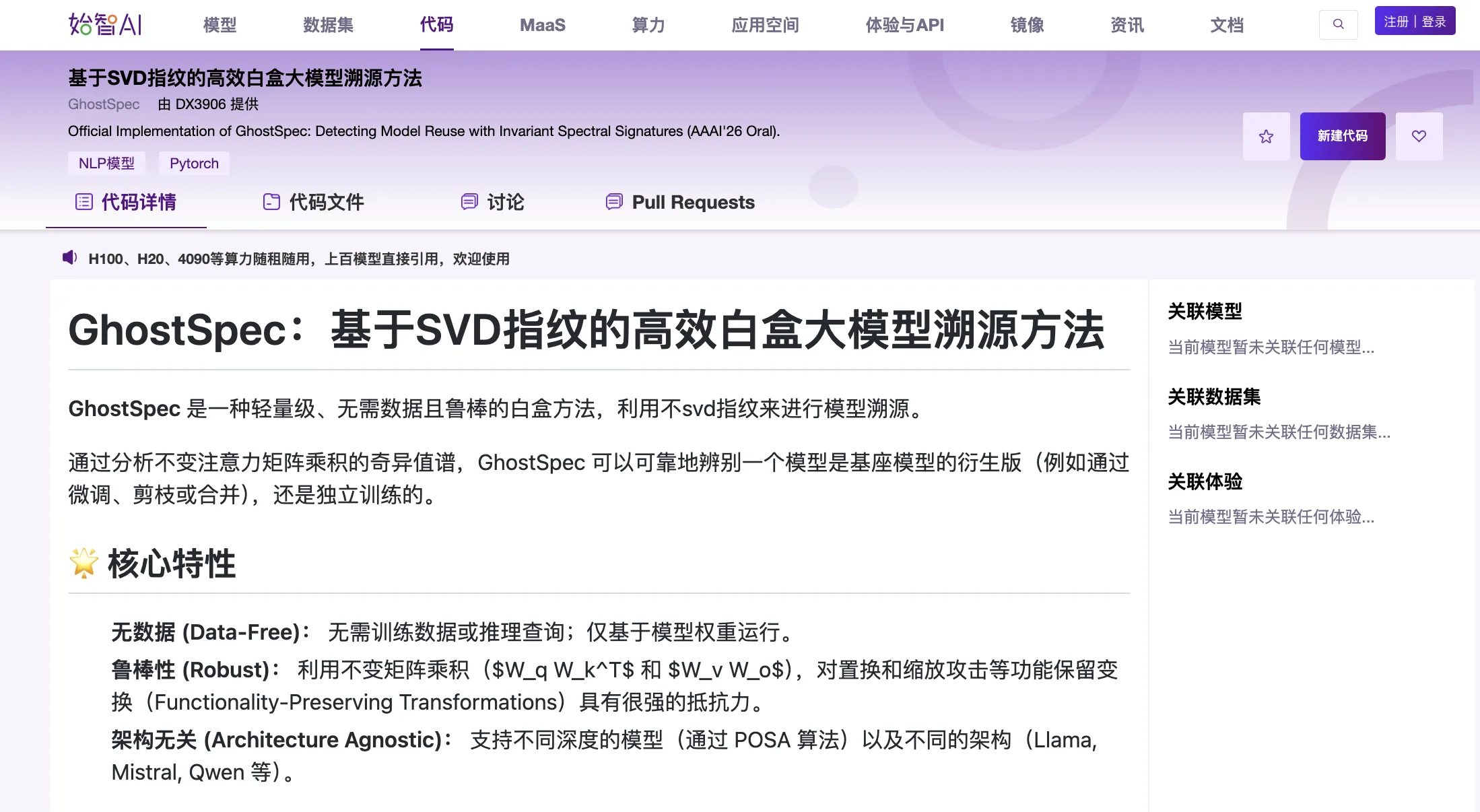Click the 讨论 chat bubble icon

point(469,202)
